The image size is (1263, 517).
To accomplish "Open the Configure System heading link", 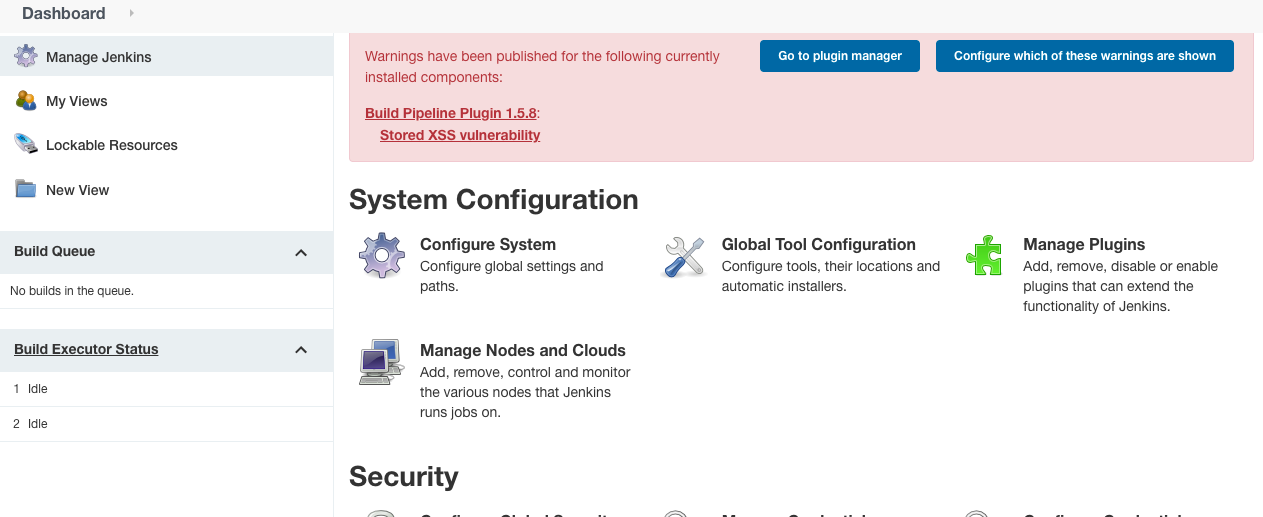I will point(488,244).
